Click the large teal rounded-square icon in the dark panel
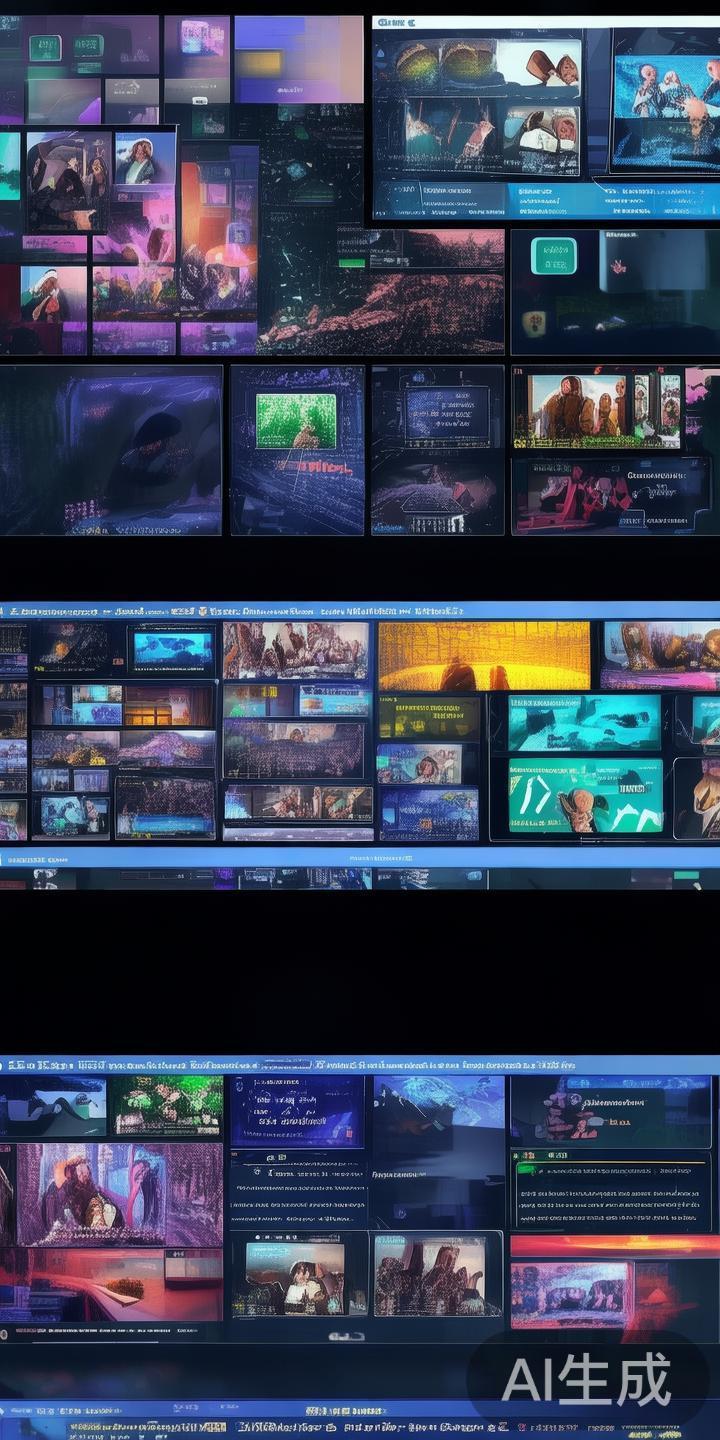Viewport: 720px width, 1440px height. click(553, 256)
